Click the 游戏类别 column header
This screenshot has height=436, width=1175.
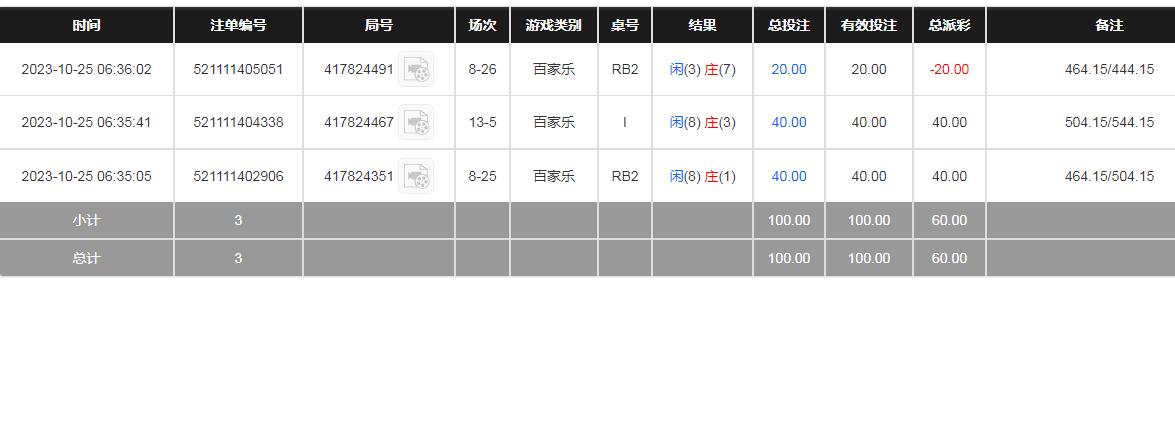(554, 25)
